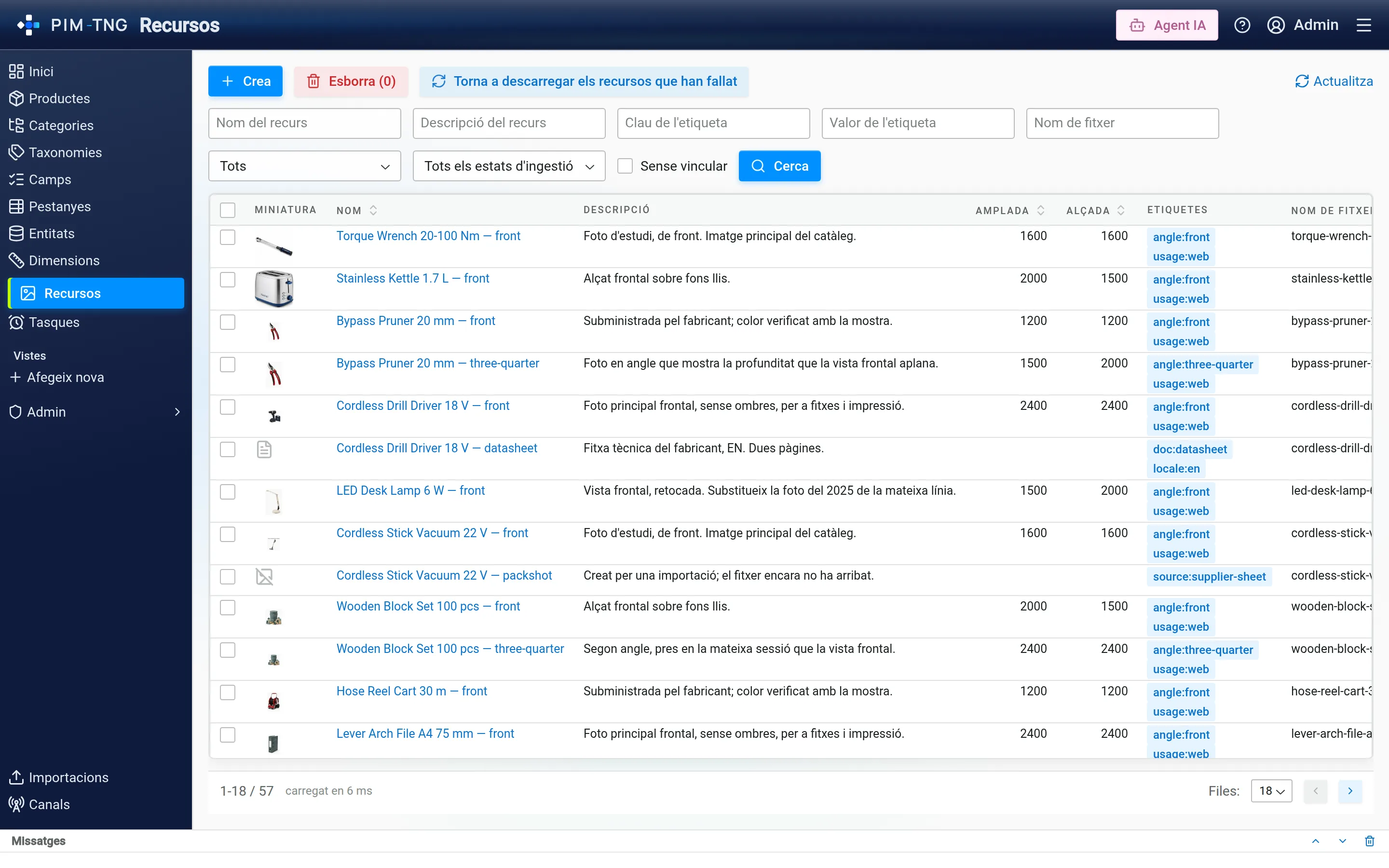Viewport: 1389px width, 868px height.
Task: Open the help question mark icon
Action: (1242, 25)
